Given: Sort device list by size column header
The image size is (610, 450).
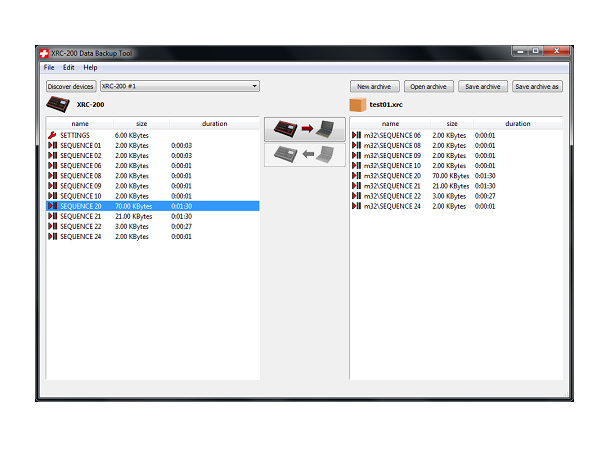Looking at the screenshot, I should point(141,124).
